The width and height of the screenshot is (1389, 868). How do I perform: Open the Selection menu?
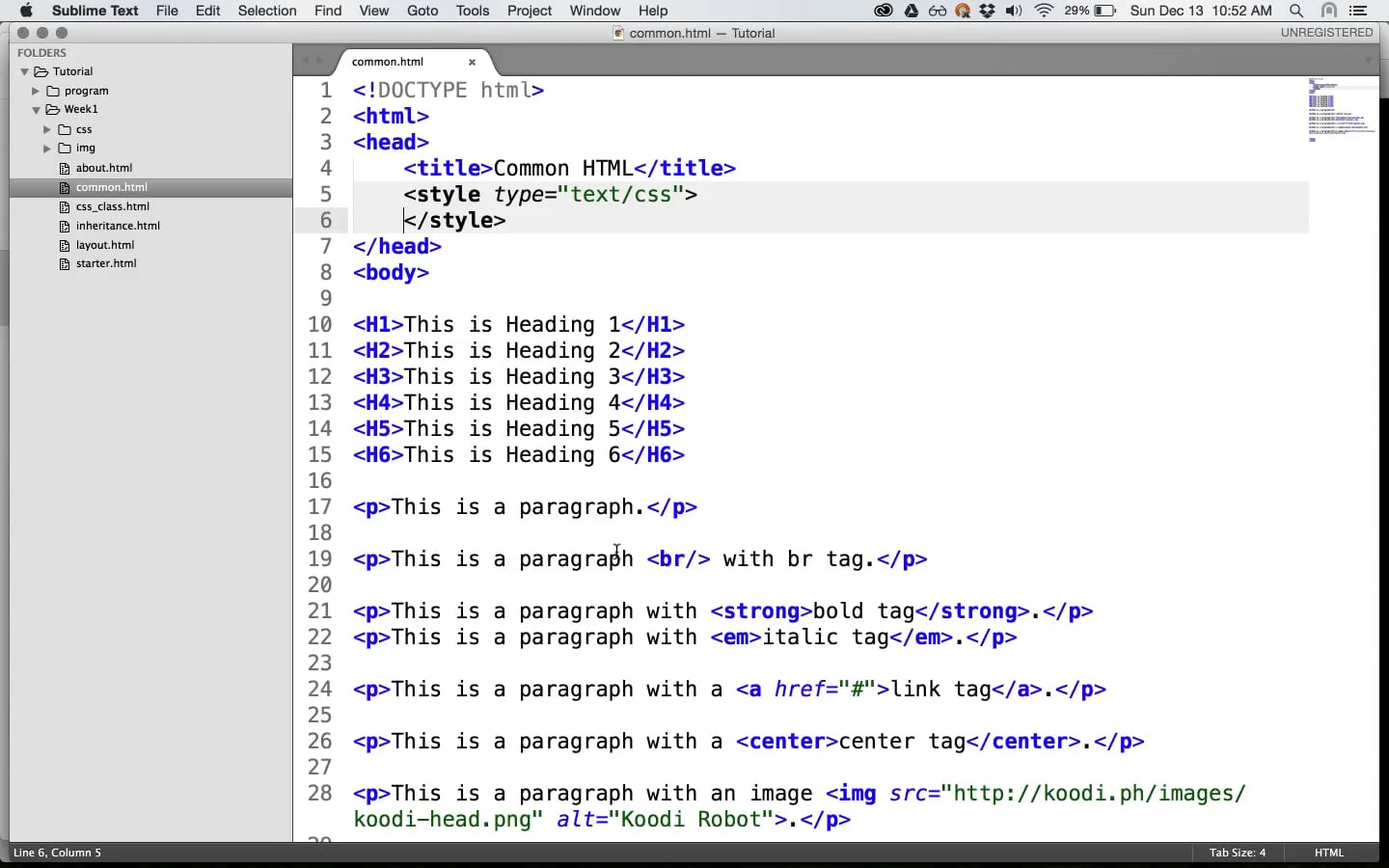(267, 11)
